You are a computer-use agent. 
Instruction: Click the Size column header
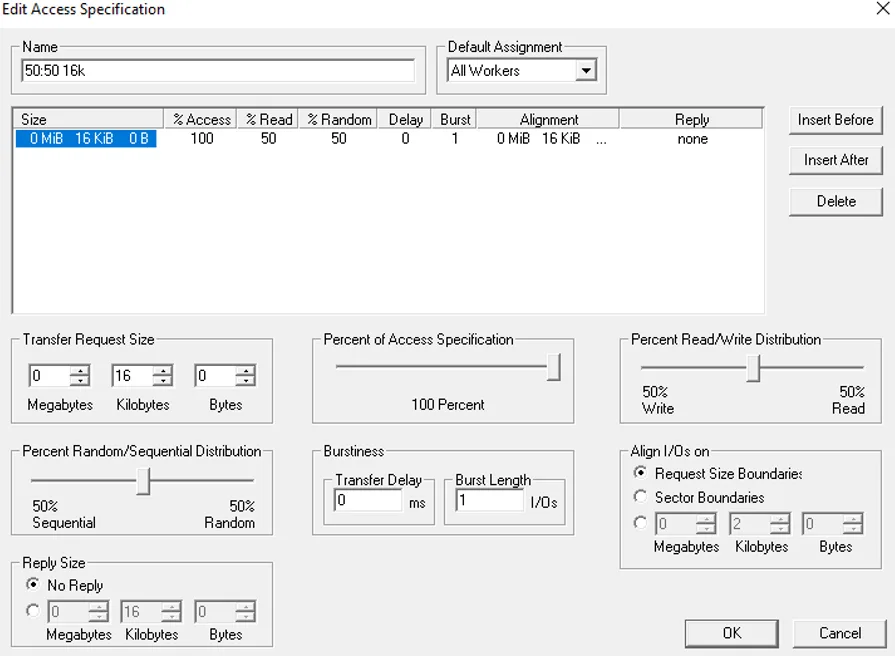tap(88, 119)
